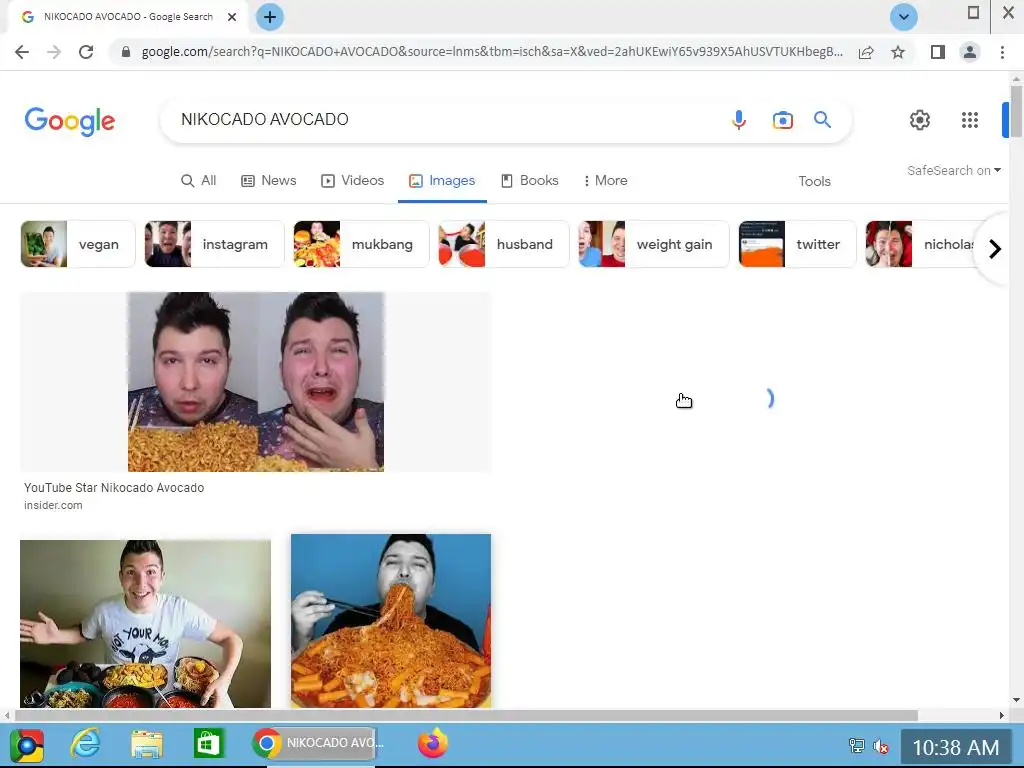This screenshot has width=1024, height=768.
Task: Click the lock icon in address bar
Action: 126,52
